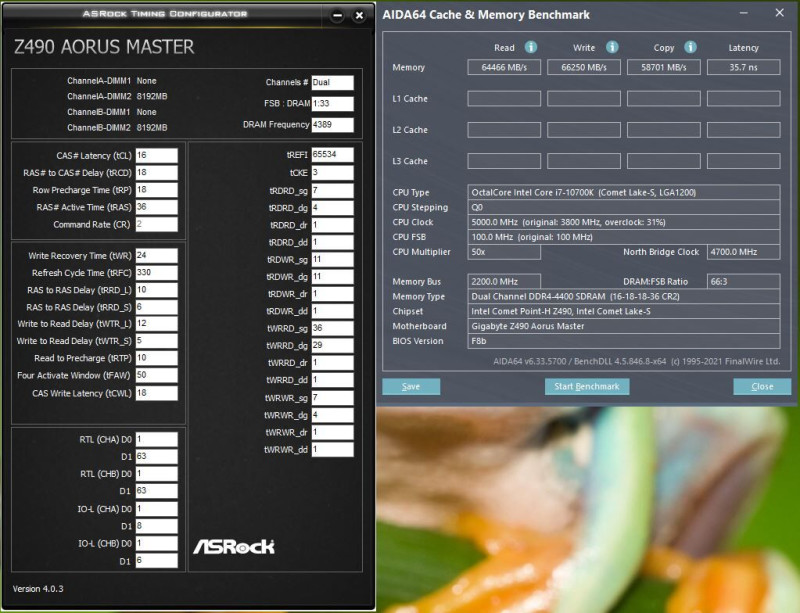Click the RAS# Active Time (tRAS) field
The height and width of the screenshot is (613, 800).
pyautogui.click(x=157, y=207)
